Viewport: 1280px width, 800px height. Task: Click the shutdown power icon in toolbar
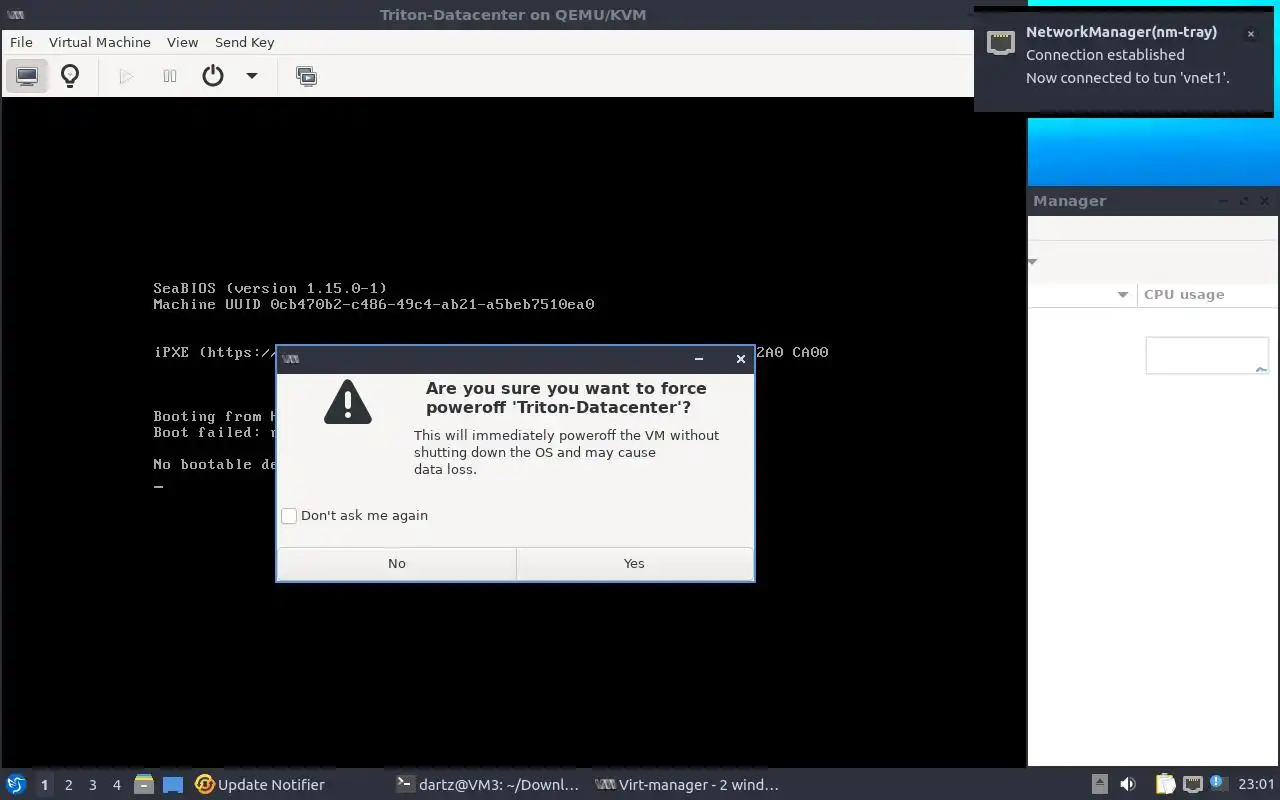pos(213,76)
